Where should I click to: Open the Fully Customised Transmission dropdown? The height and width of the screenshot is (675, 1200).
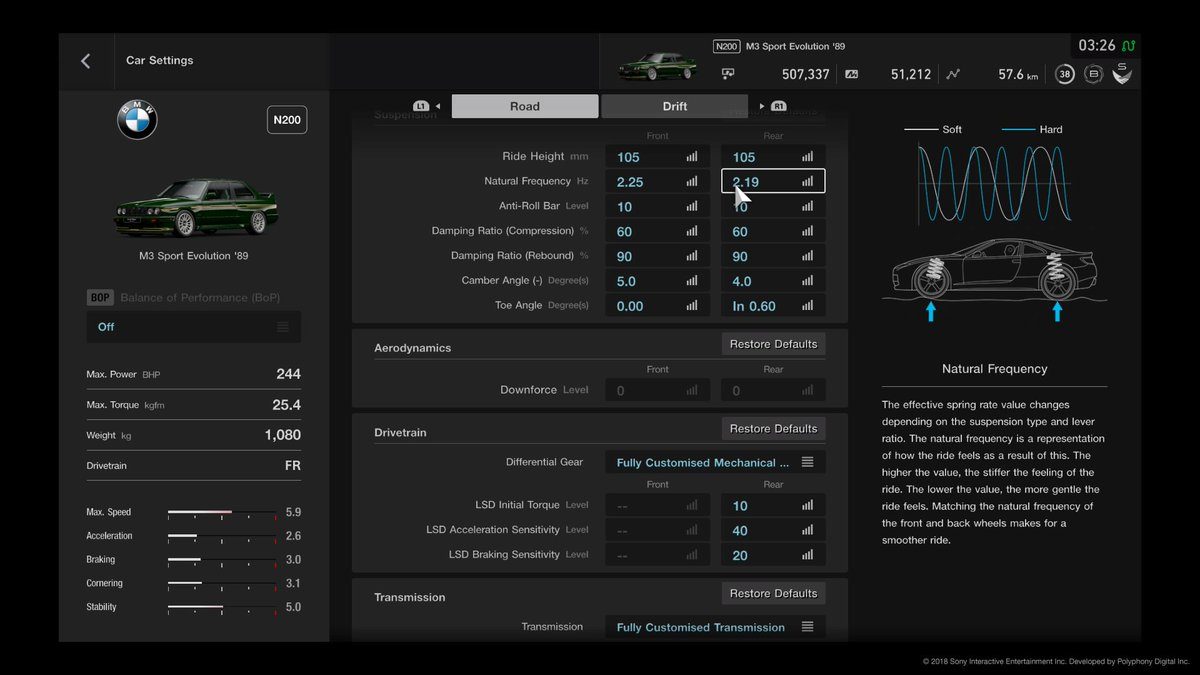715,627
